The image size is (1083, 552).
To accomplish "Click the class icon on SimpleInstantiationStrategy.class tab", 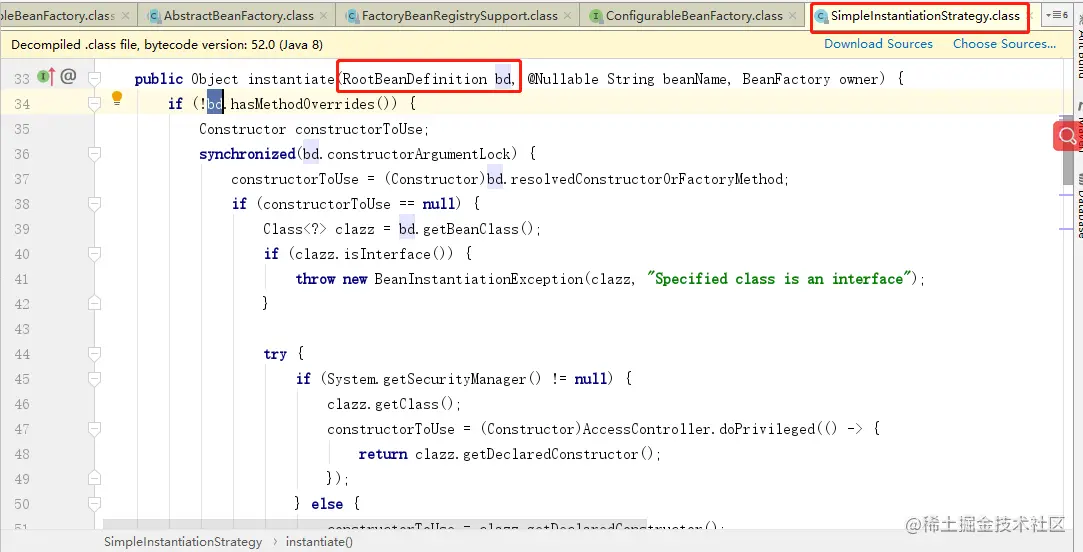I will [x=821, y=16].
